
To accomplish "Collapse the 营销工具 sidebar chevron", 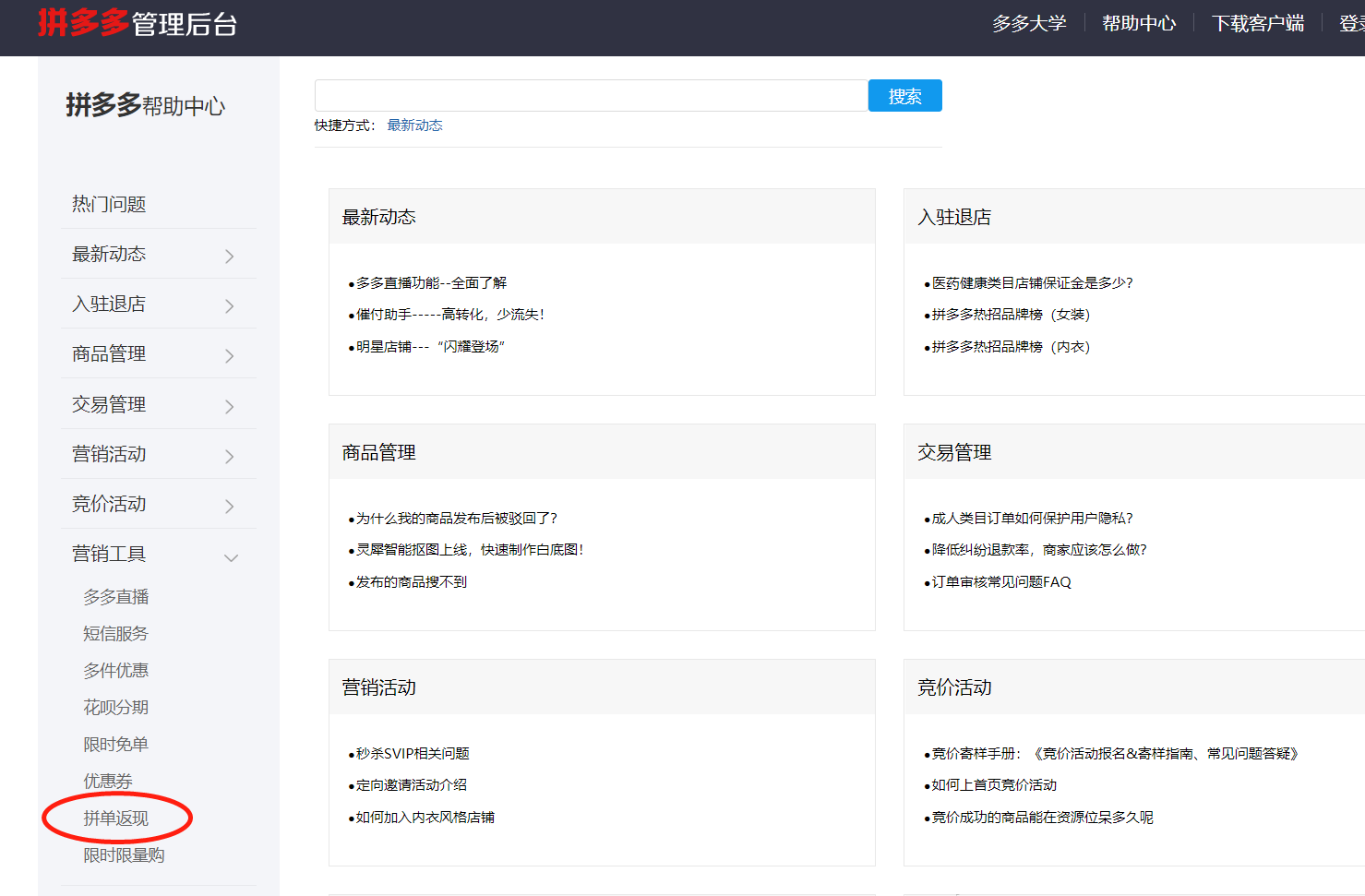I will tap(231, 557).
